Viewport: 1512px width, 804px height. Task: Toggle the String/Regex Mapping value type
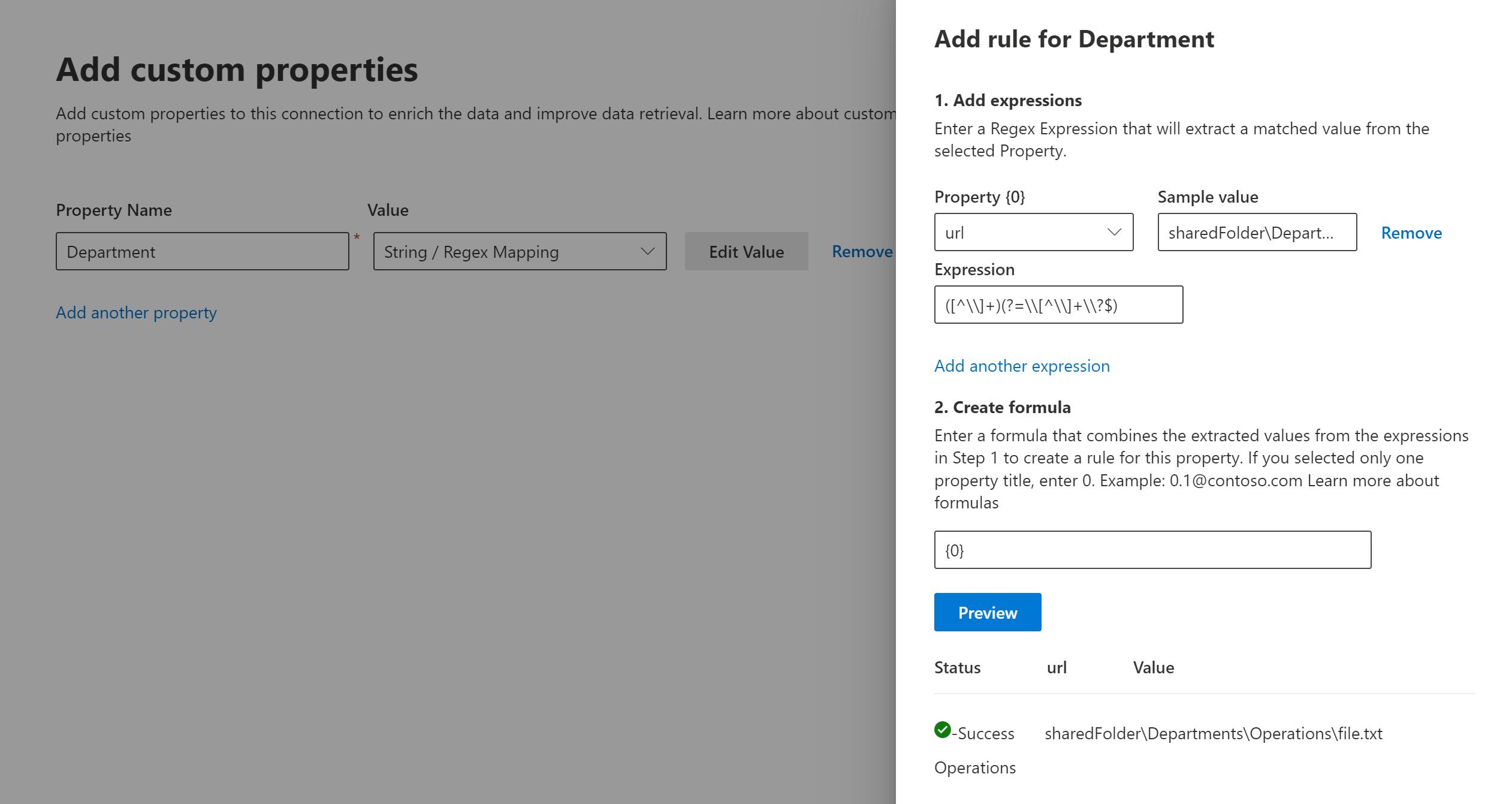[x=519, y=251]
